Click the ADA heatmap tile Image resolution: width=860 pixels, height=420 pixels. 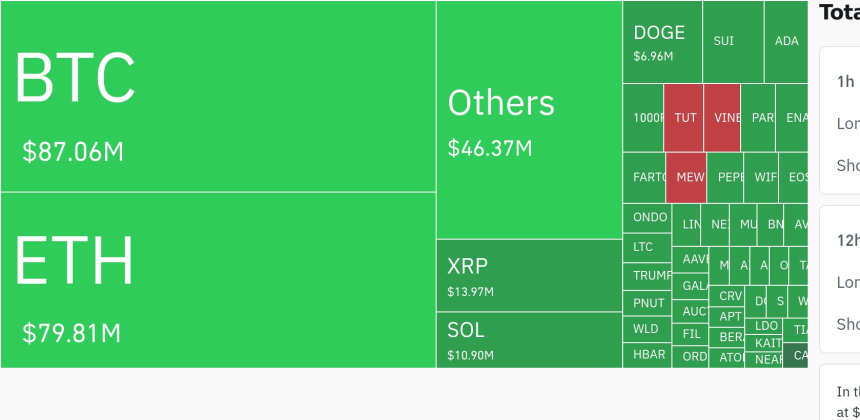(786, 42)
